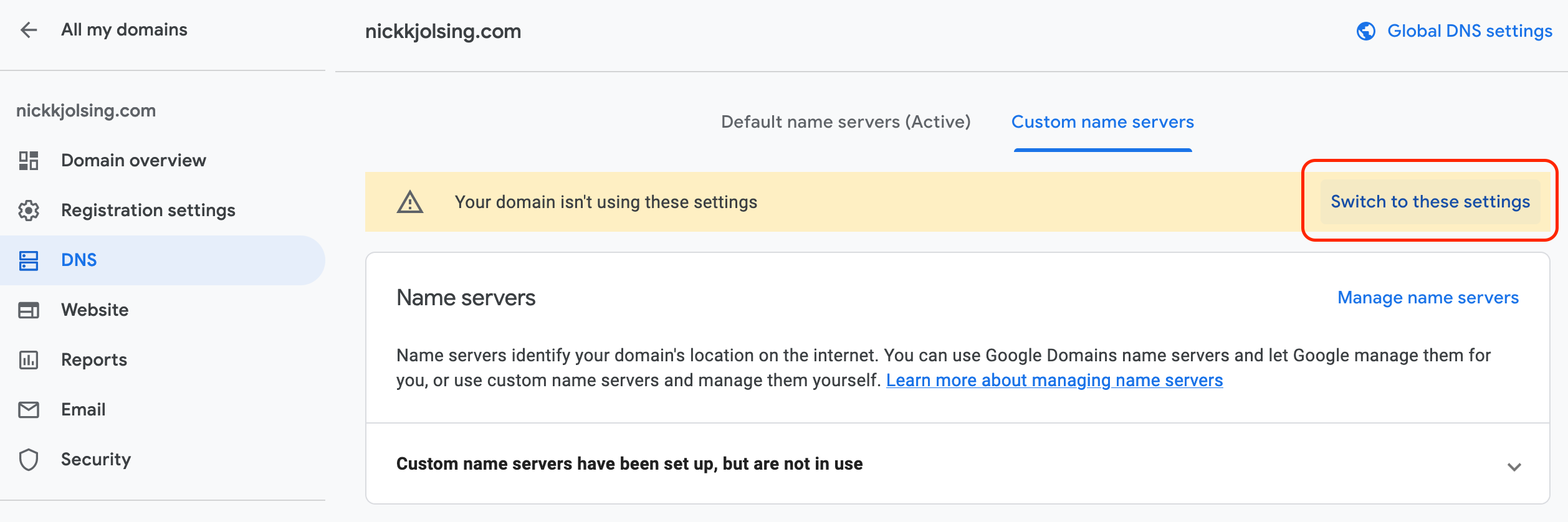Expand custom name servers chevron

(x=1514, y=467)
